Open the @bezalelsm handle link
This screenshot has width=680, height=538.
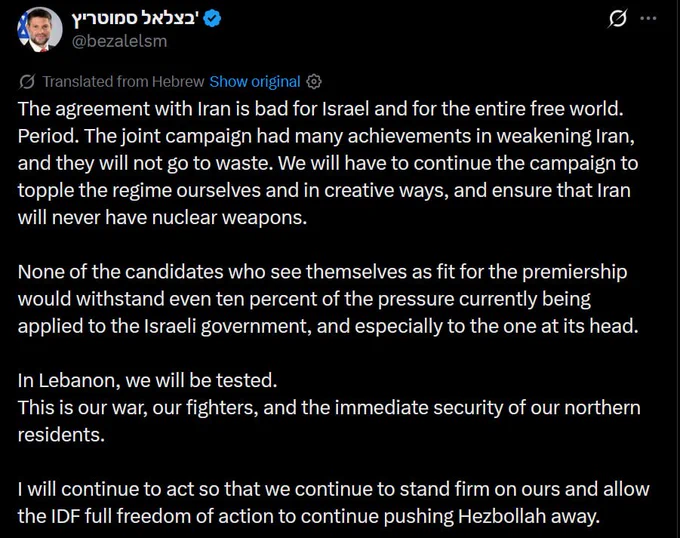[x=119, y=41]
